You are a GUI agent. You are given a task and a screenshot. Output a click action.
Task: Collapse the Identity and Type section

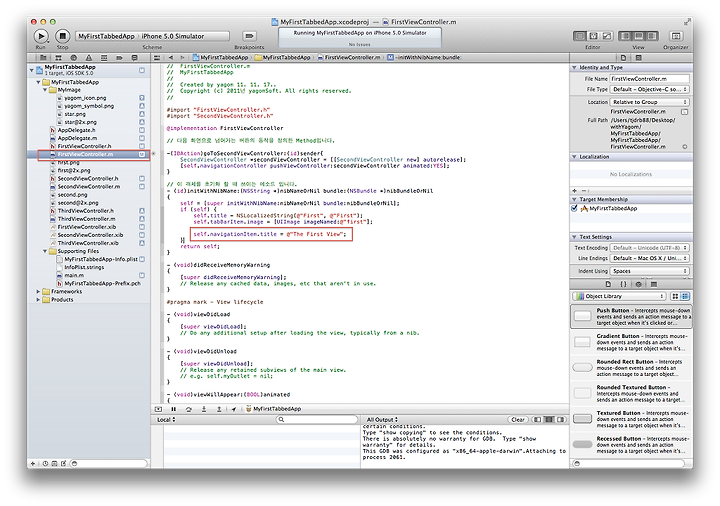pyautogui.click(x=574, y=67)
